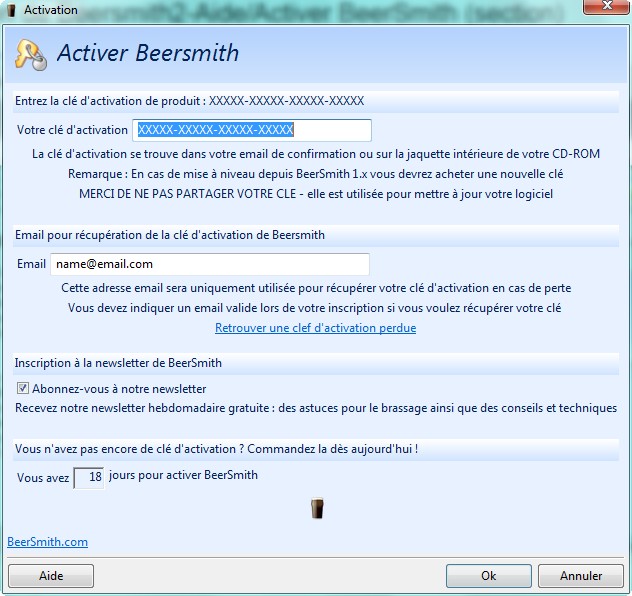Click 'Email pour récupération' section header
The image size is (632, 596).
[169, 235]
